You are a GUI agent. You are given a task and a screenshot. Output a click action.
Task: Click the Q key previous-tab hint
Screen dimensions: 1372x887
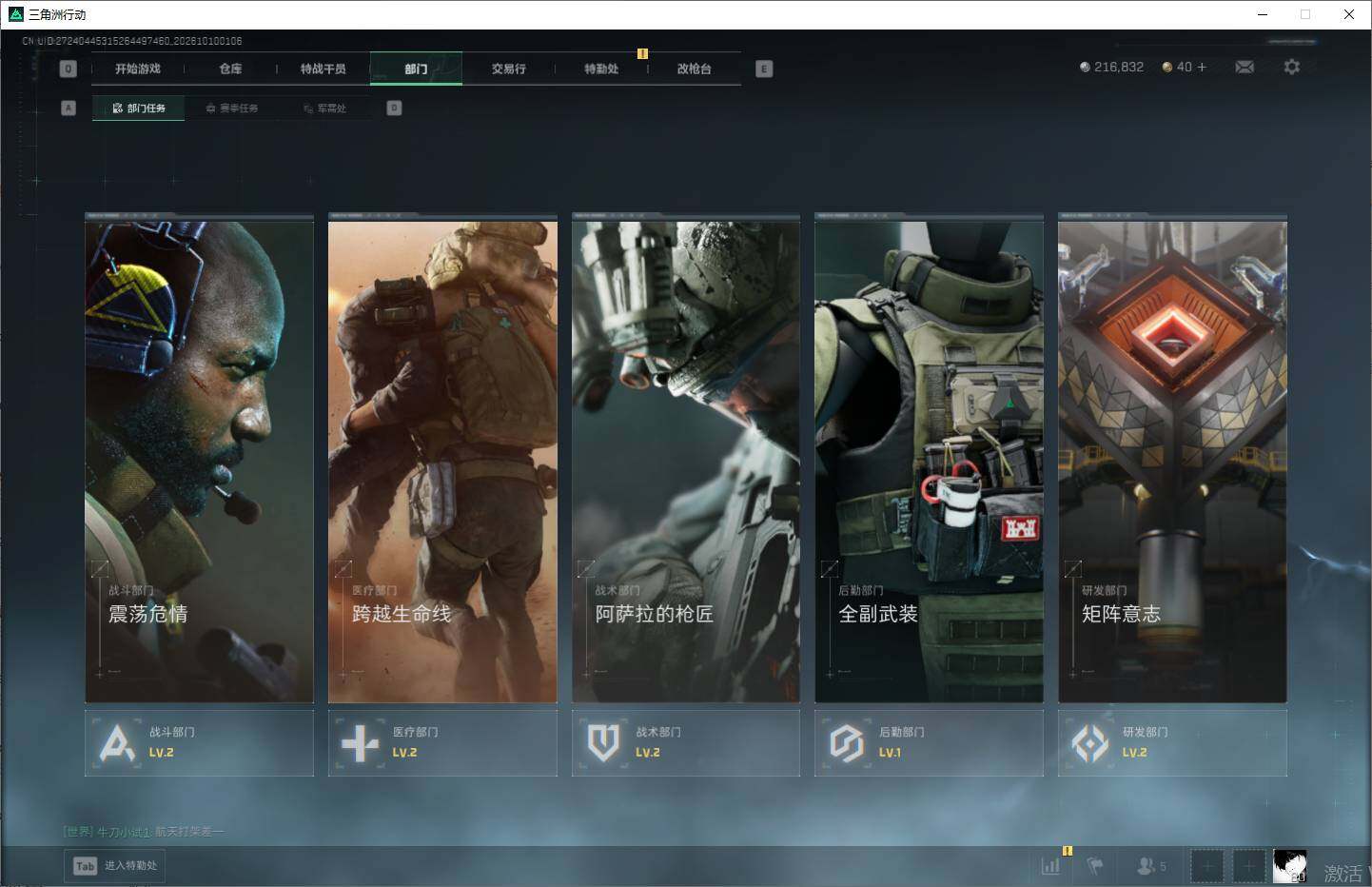click(68, 69)
